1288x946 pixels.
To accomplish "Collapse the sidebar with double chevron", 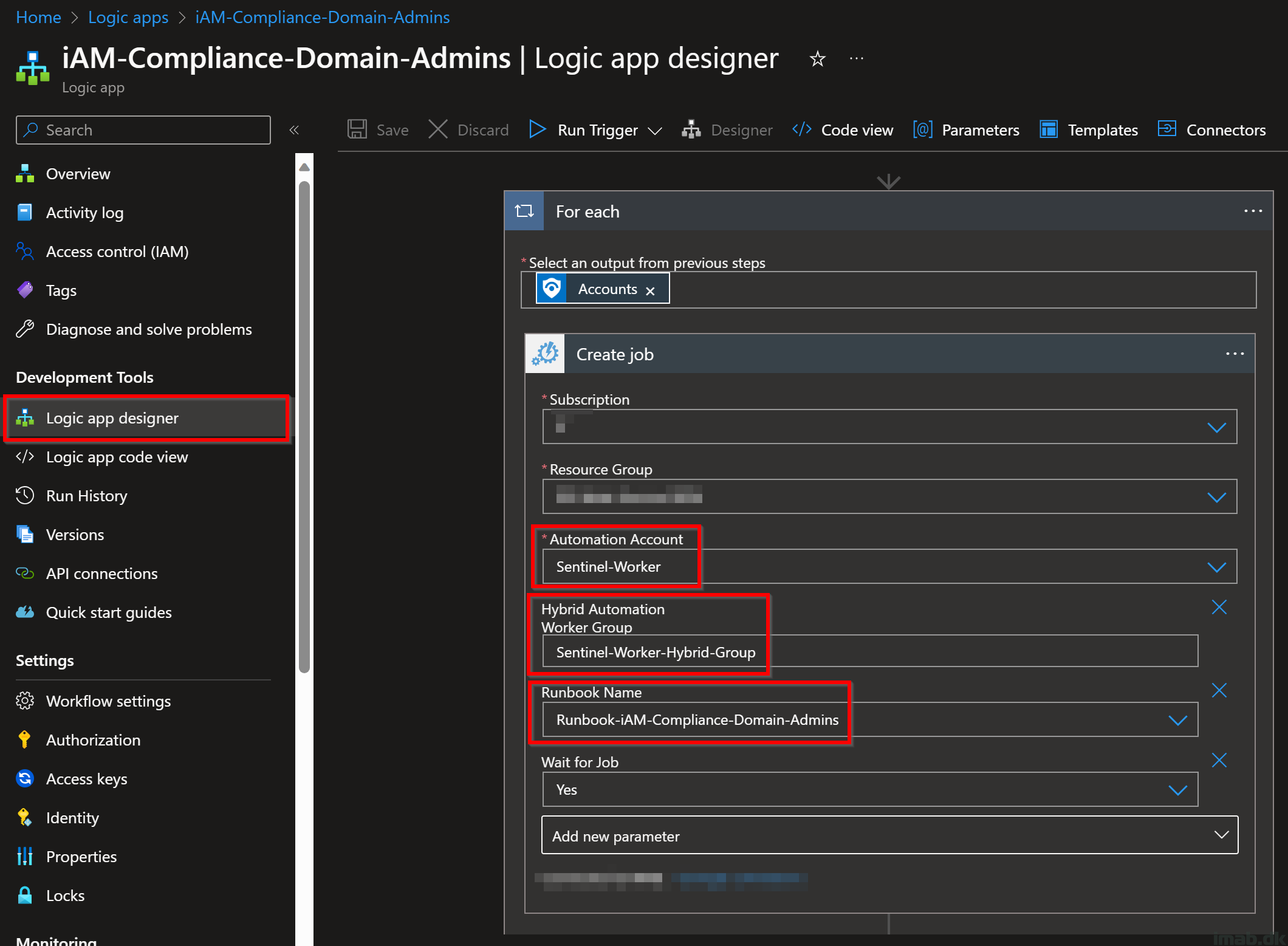I will (294, 130).
